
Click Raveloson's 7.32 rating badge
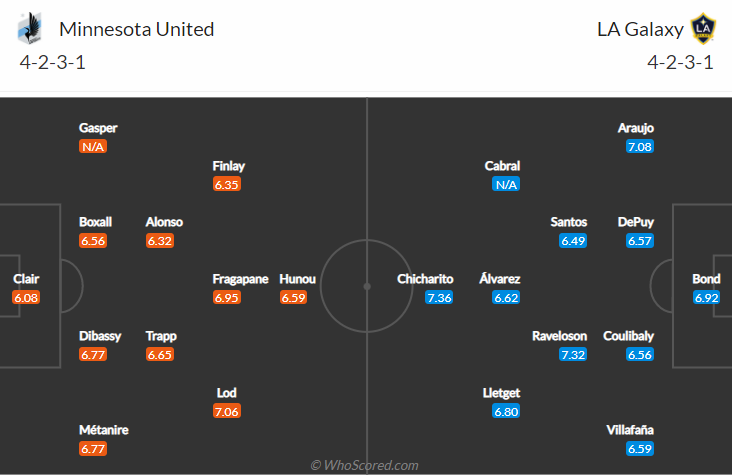pos(573,354)
